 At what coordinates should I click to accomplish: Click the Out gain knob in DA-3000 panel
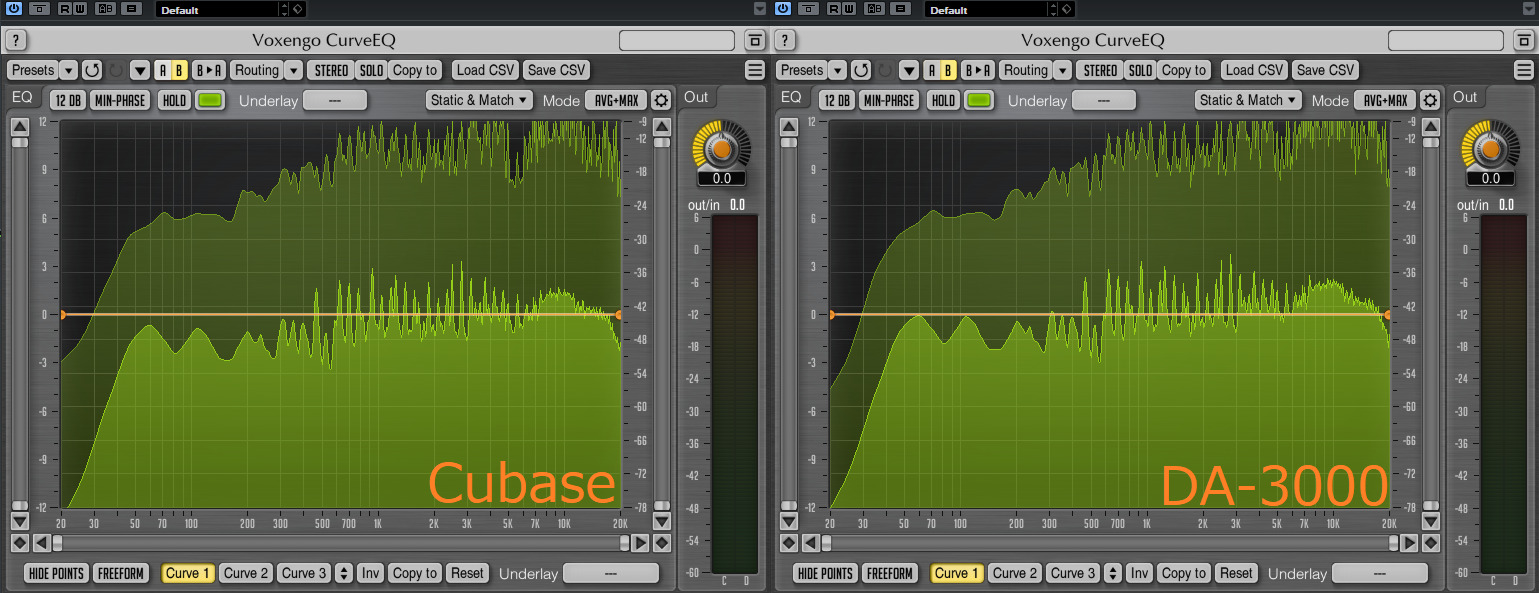(1490, 149)
